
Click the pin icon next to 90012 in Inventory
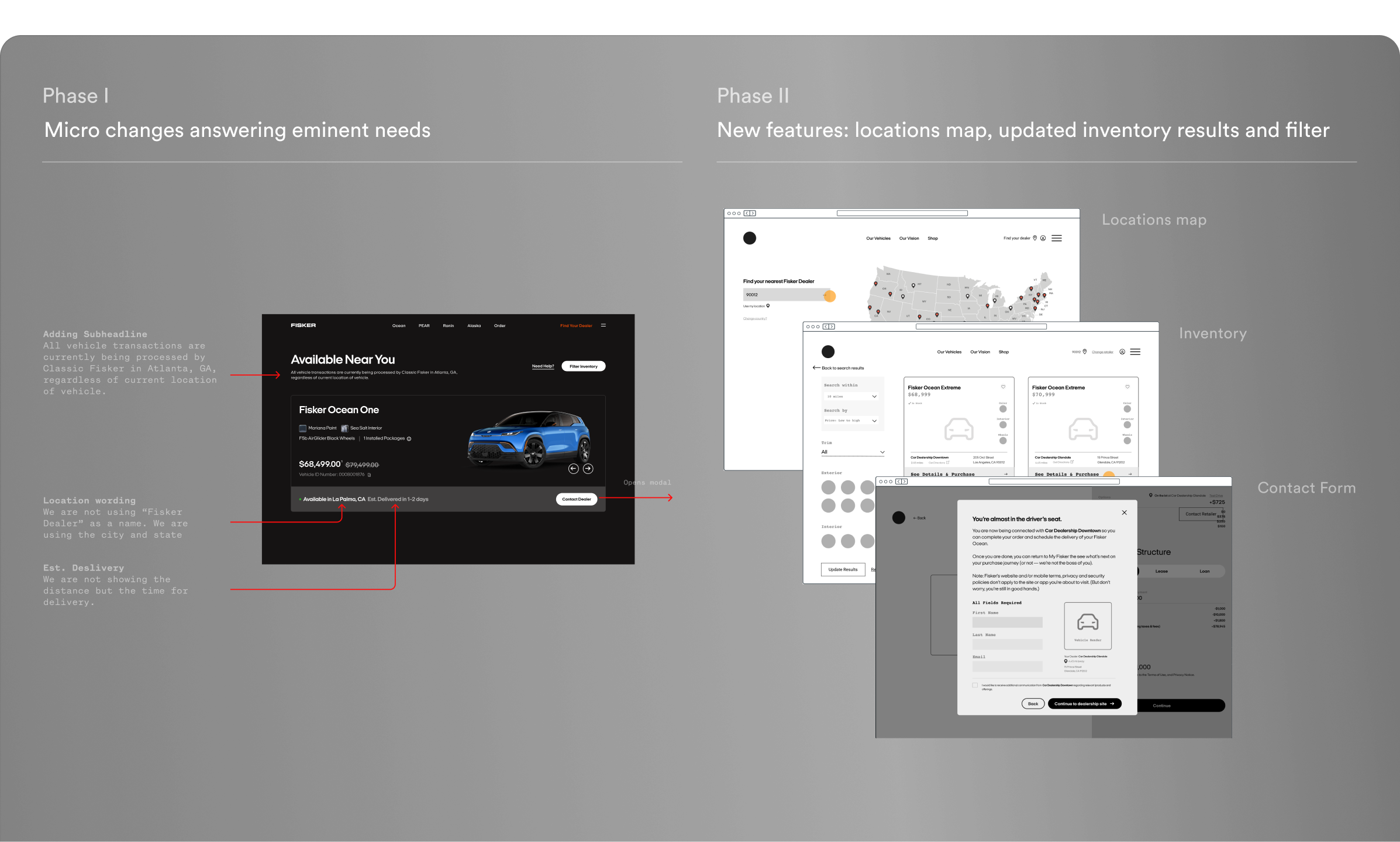tap(1085, 352)
